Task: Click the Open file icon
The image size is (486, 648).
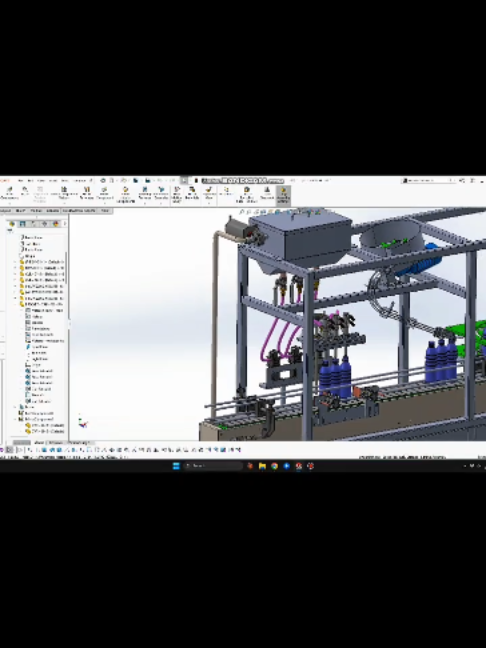Action: (123, 181)
